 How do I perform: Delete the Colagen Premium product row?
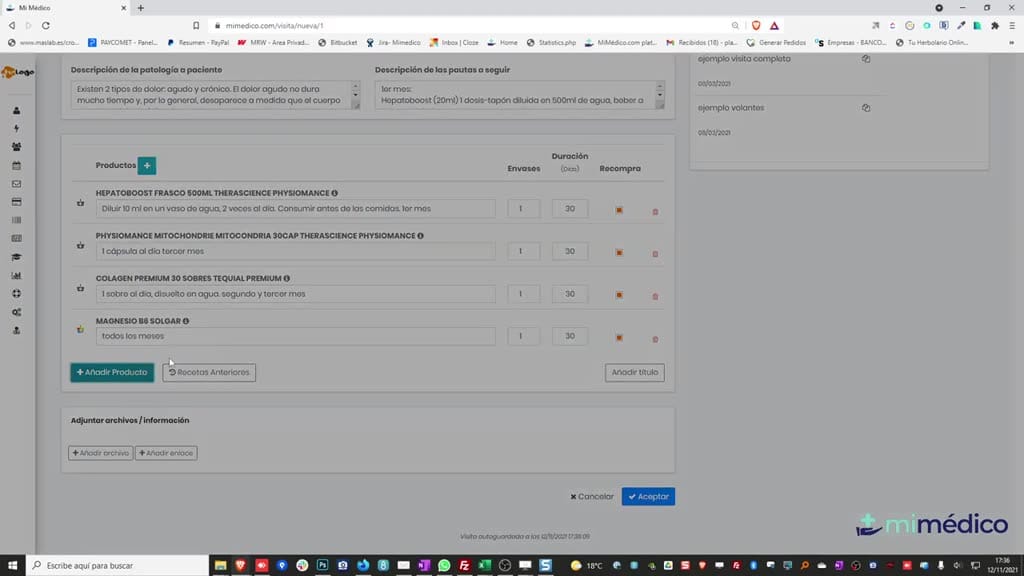pyautogui.click(x=655, y=296)
